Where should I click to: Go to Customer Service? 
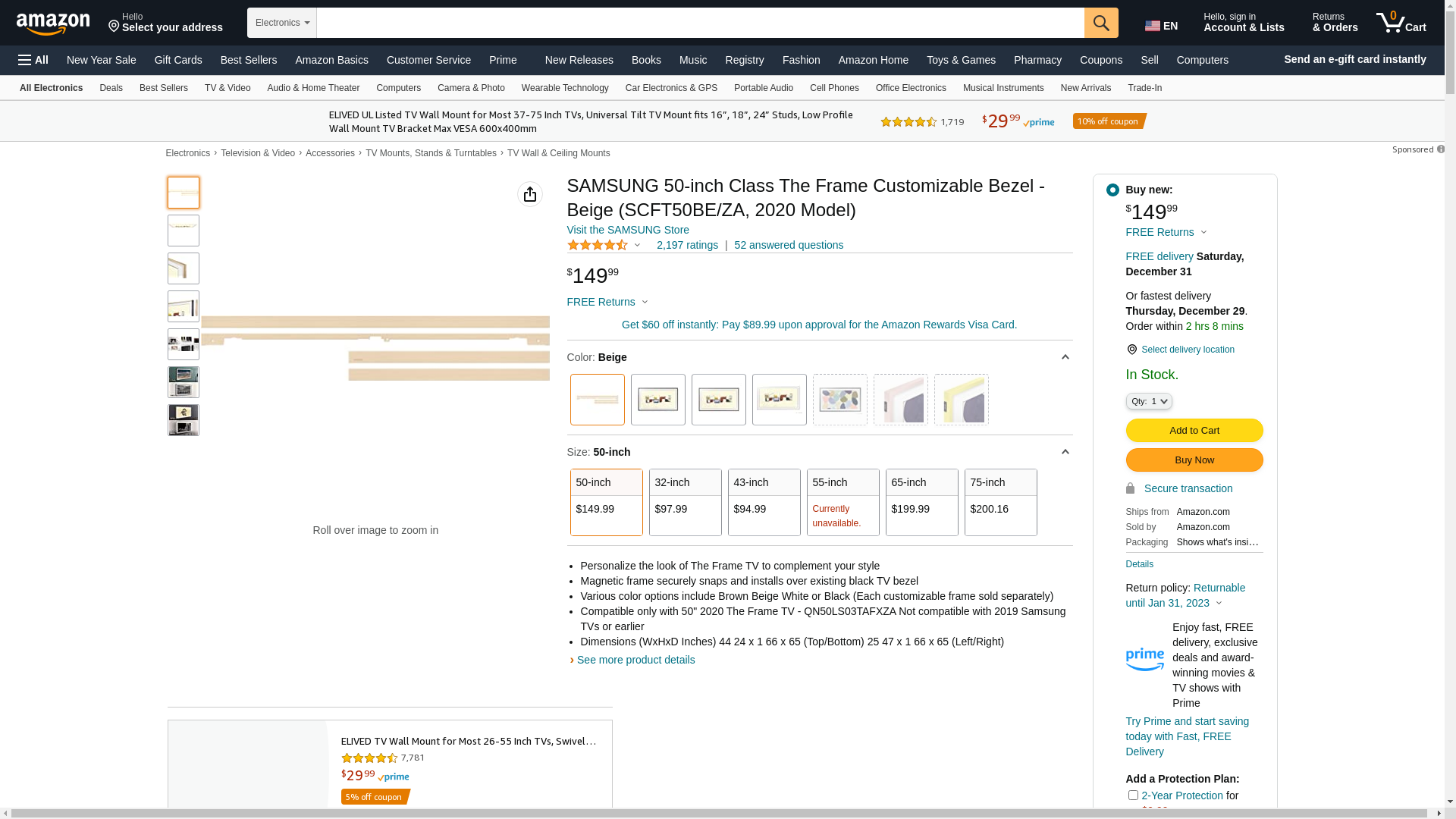click(428, 60)
